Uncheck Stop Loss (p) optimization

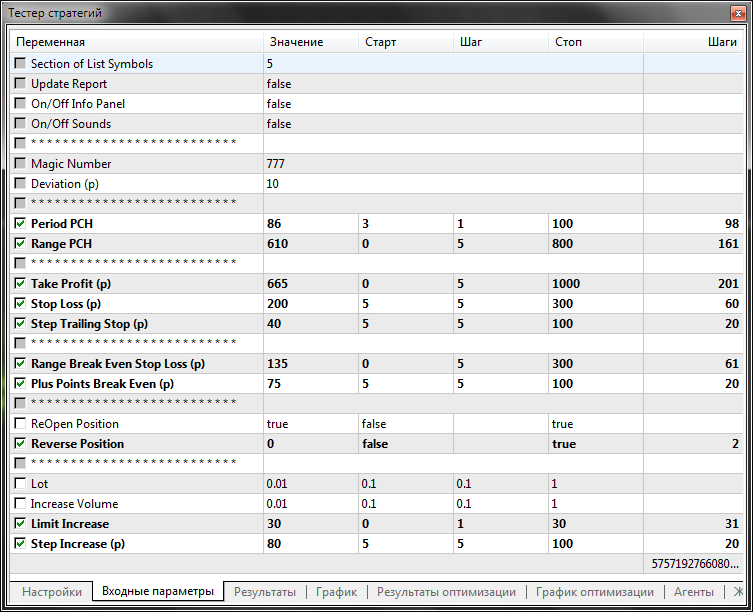pyautogui.click(x=20, y=304)
